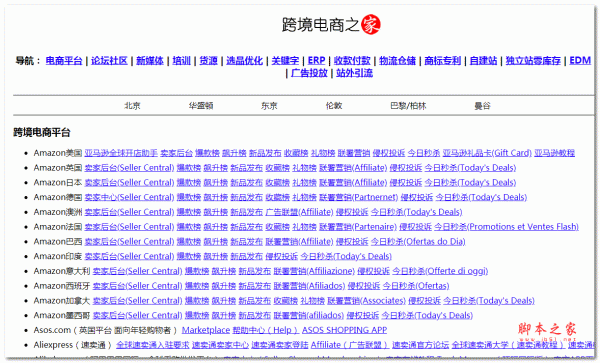Open Today's Deals in the Amazon印度 row
600x363 pixels.
tap(346, 256)
